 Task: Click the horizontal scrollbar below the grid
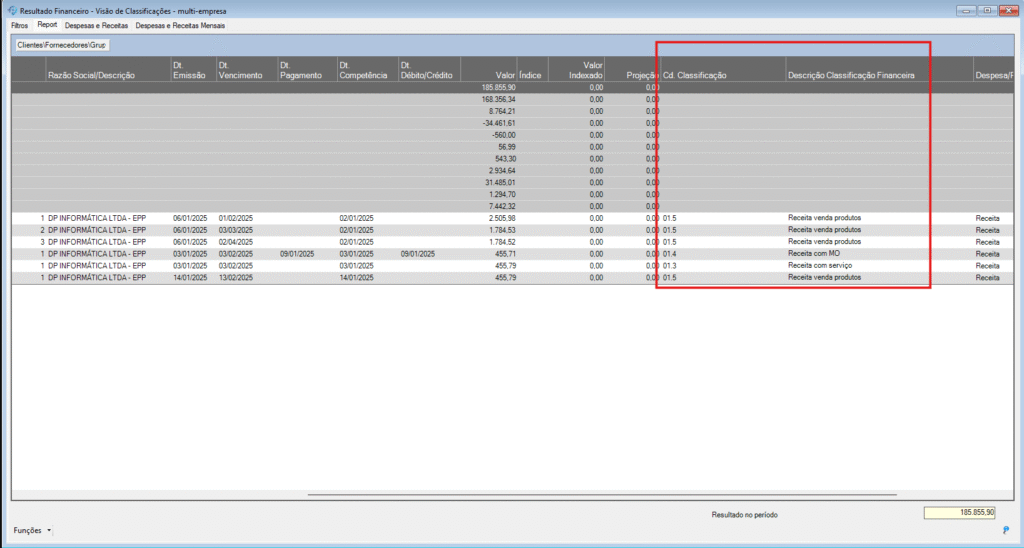(x=602, y=494)
